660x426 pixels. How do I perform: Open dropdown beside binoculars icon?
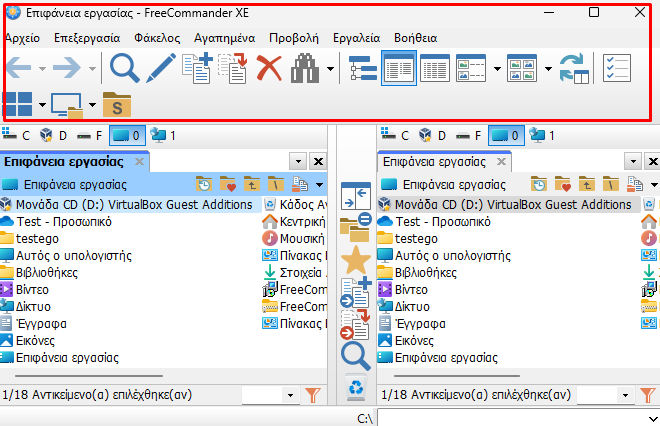coord(330,69)
